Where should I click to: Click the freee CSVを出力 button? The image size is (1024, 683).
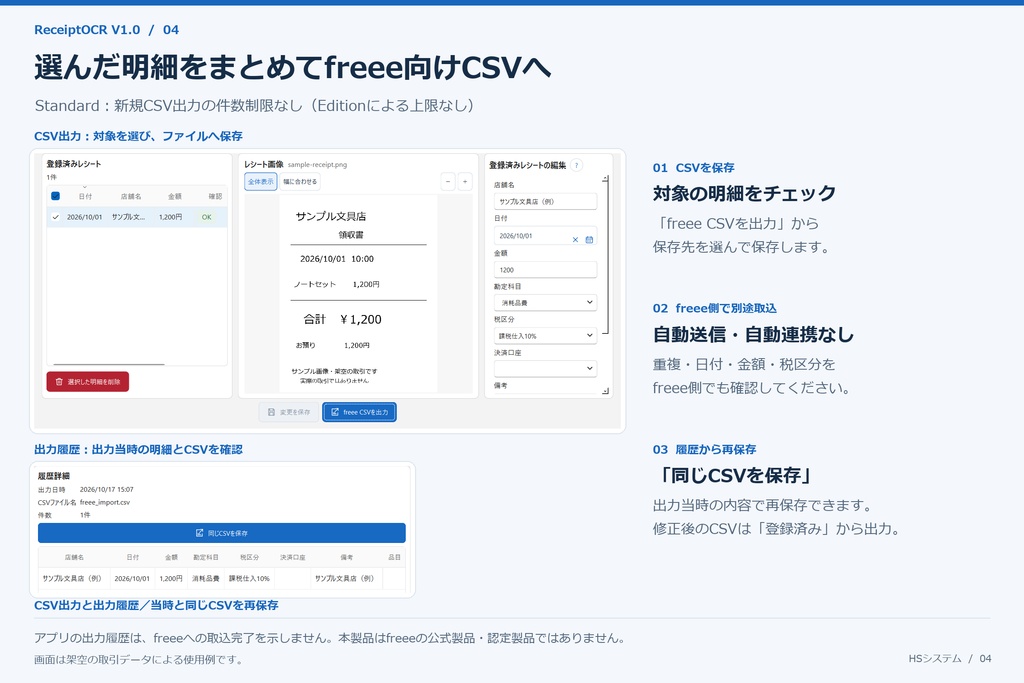tap(359, 412)
